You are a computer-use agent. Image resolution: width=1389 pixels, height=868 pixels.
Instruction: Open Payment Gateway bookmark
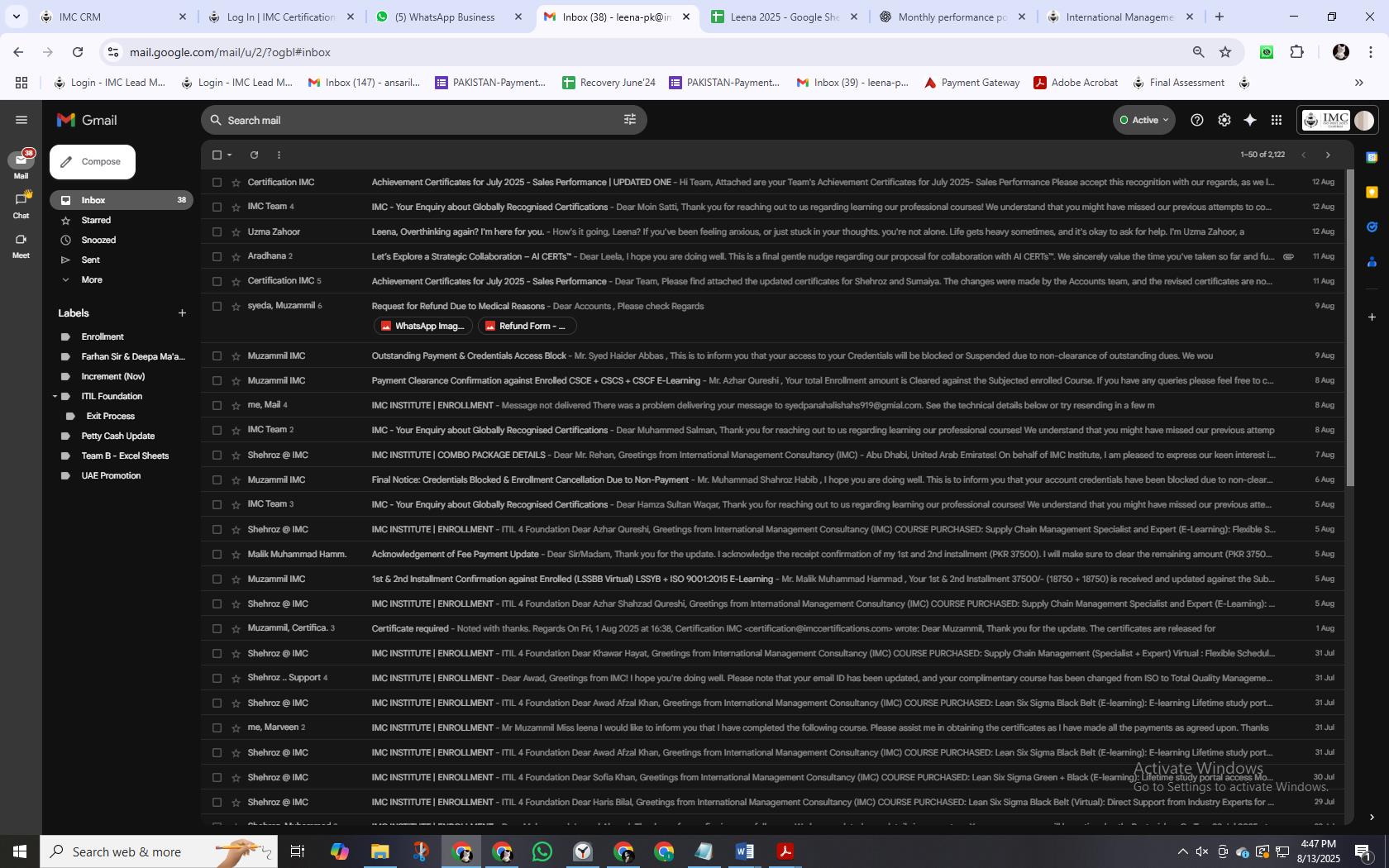971,83
